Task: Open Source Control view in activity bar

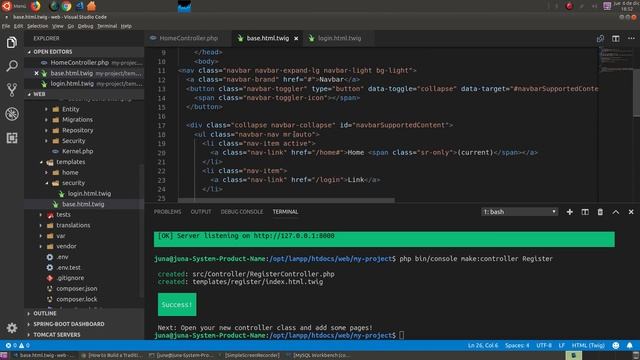Action: tap(12, 90)
